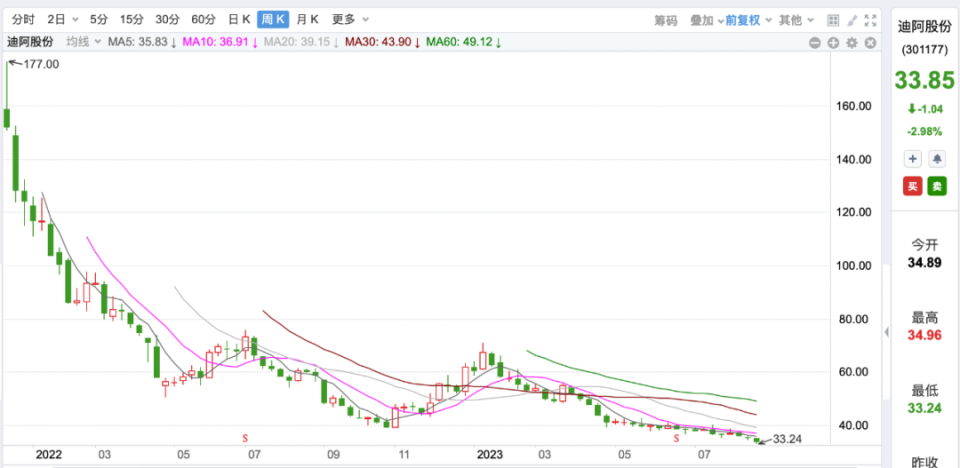Click the -2.98% change value
The width and height of the screenshot is (960, 468).
(925, 132)
